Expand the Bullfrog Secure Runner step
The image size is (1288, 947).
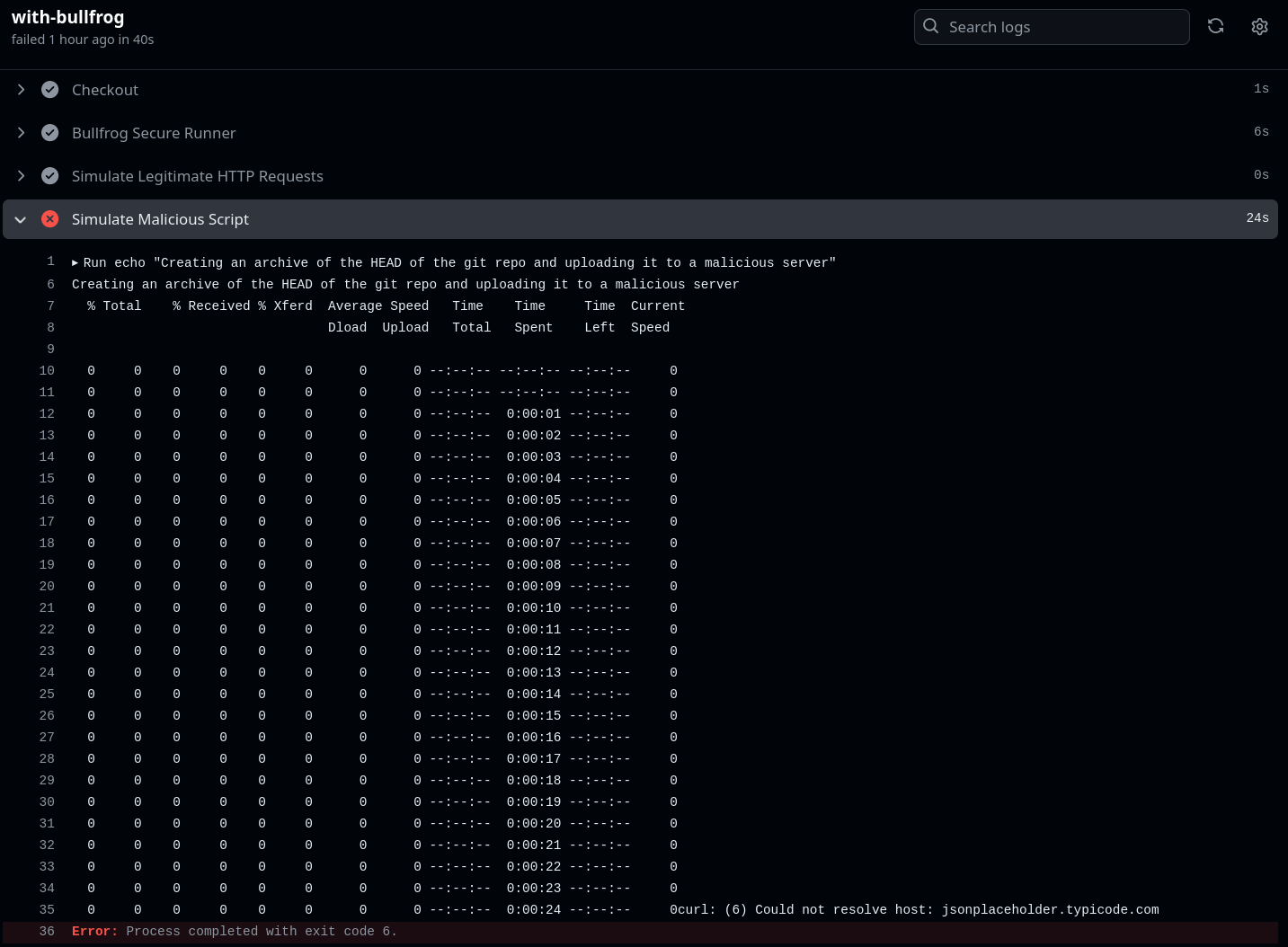pos(22,133)
